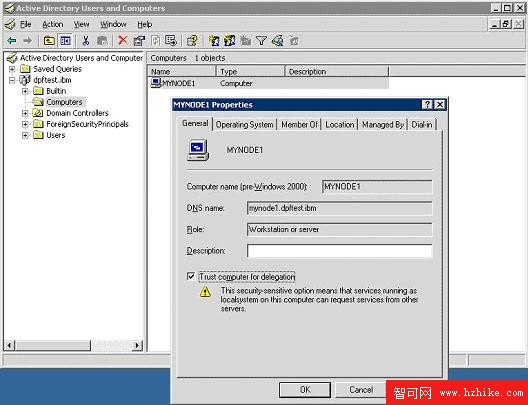Click into the Description input field

339,251
